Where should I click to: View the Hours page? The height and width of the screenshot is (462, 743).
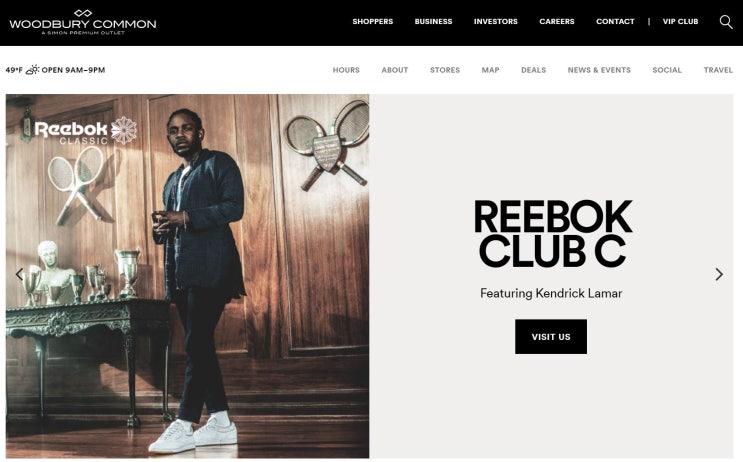click(346, 70)
